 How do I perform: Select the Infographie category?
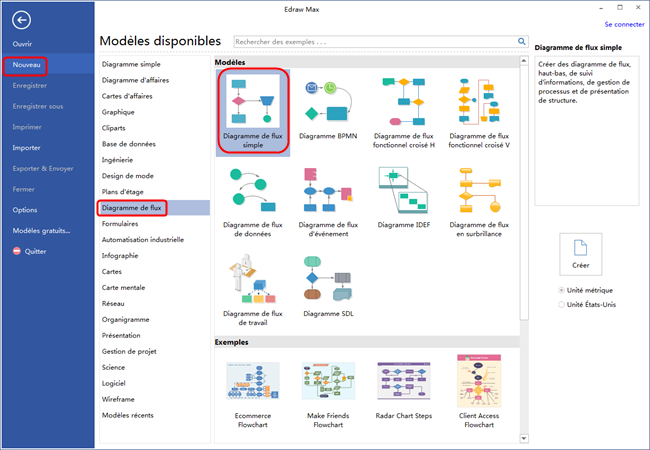pyautogui.click(x=120, y=256)
